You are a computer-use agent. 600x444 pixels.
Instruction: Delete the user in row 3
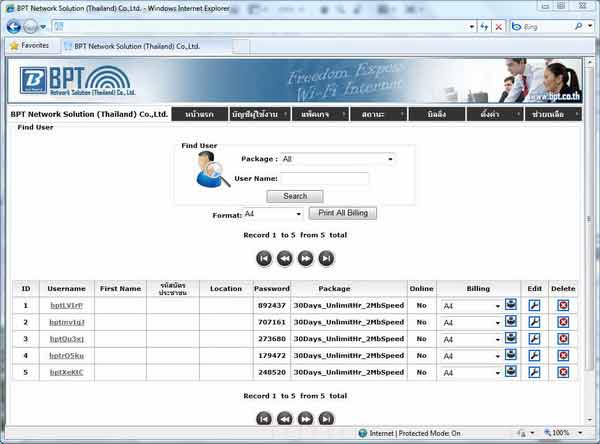(x=563, y=339)
